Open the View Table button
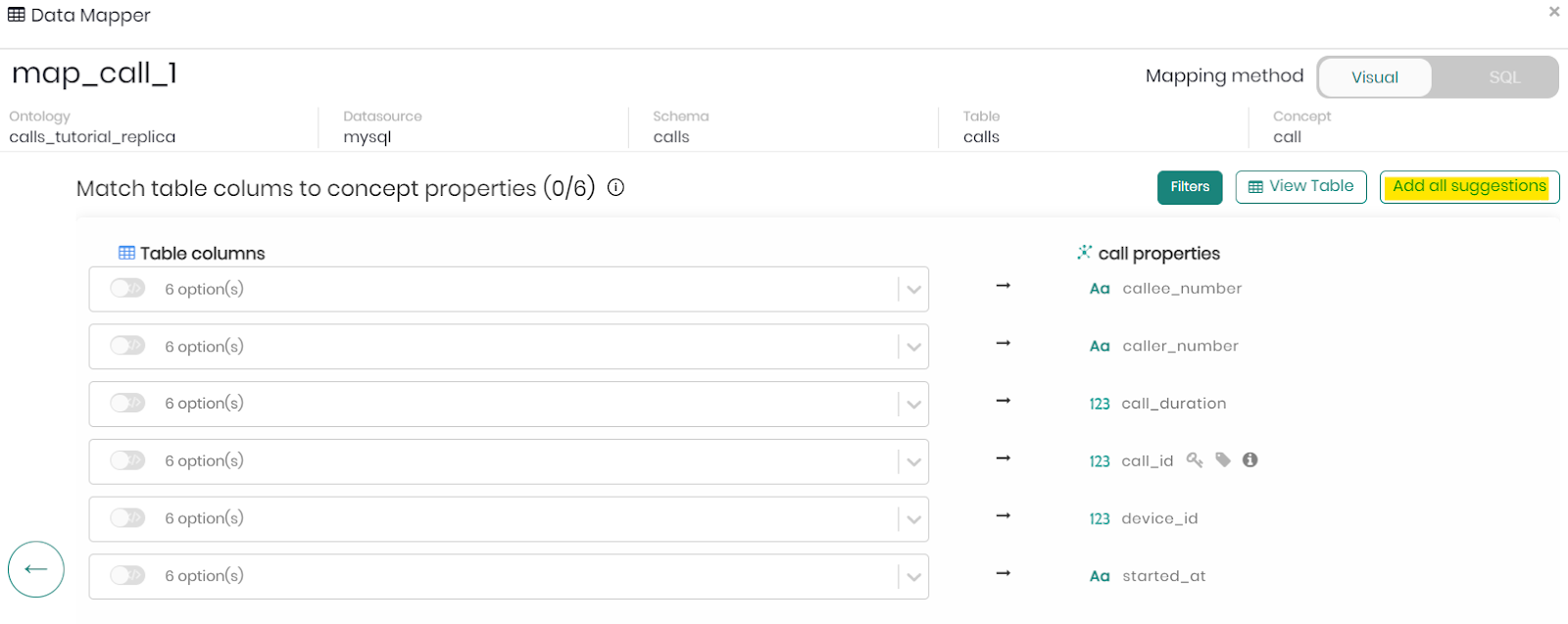Screen dimensions: 1568x624 tap(1300, 186)
